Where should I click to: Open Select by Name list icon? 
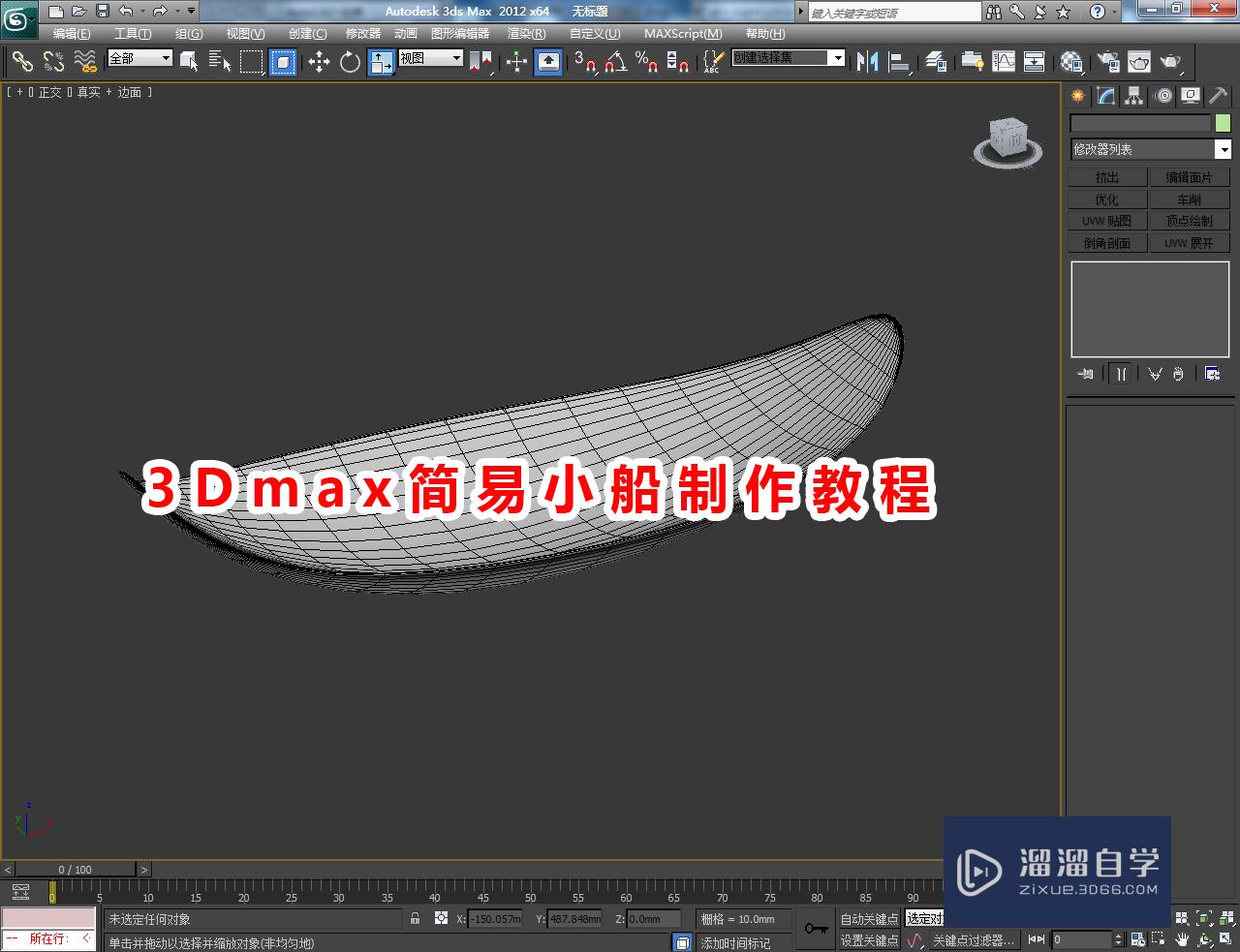(x=220, y=62)
